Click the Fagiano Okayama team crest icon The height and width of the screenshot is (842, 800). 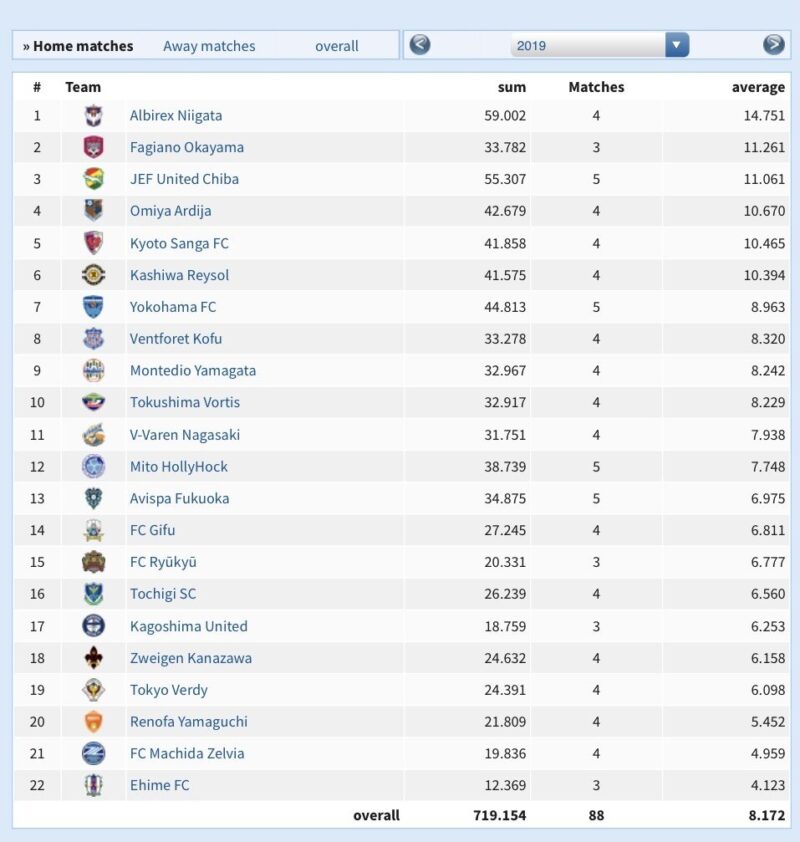[x=93, y=147]
